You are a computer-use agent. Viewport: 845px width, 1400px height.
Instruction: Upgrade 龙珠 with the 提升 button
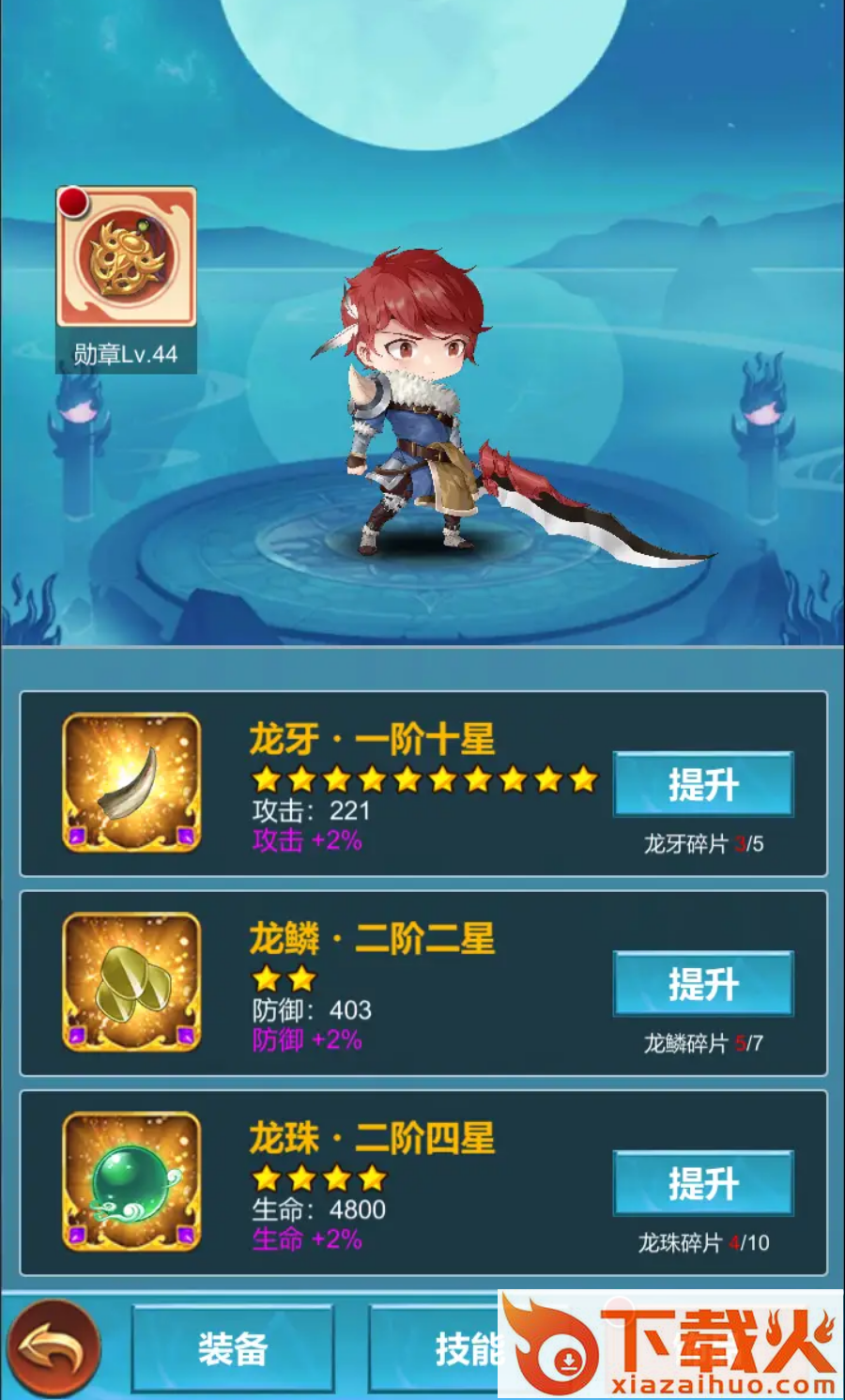click(x=703, y=1183)
